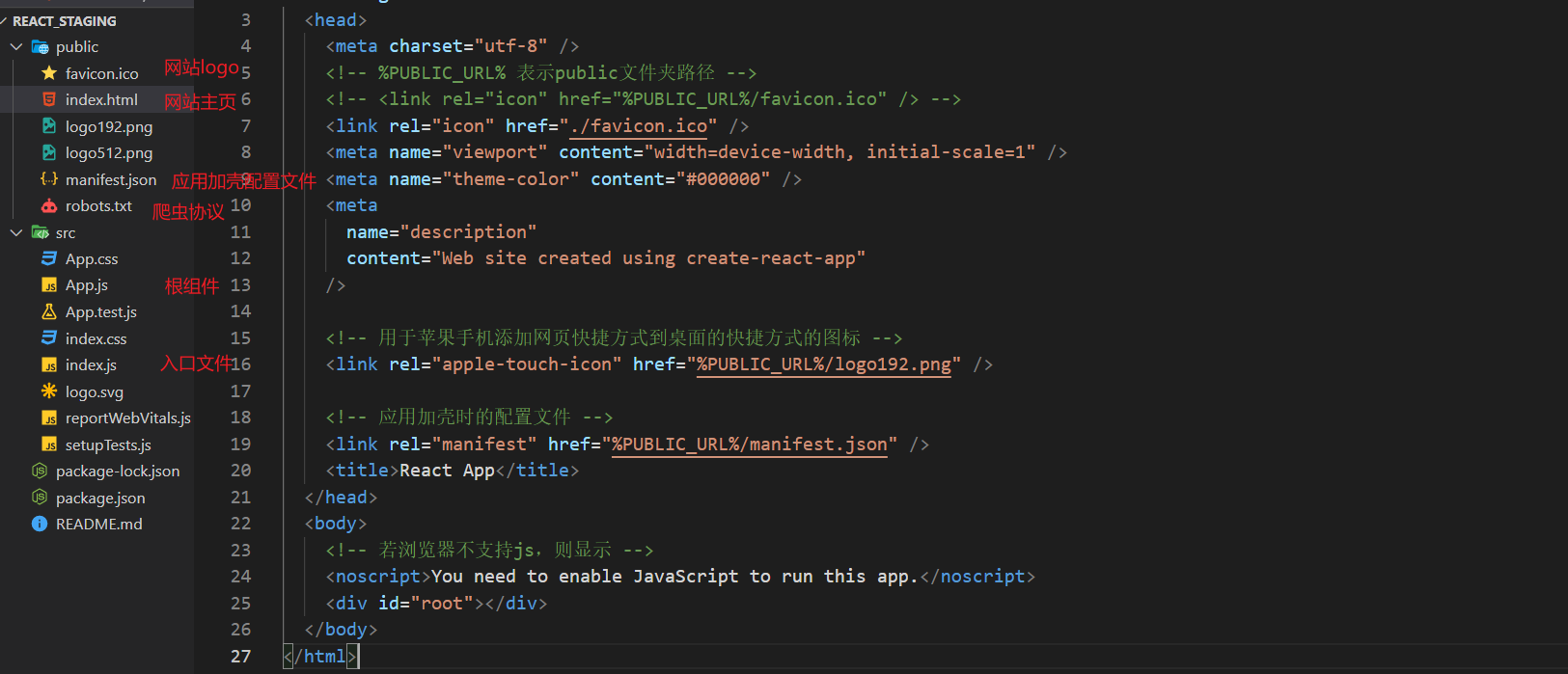
Task: Open App.js root component file
Action: [87, 285]
